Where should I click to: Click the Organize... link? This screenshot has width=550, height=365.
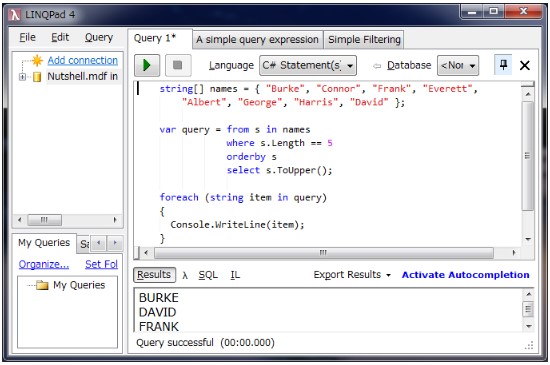tap(44, 264)
